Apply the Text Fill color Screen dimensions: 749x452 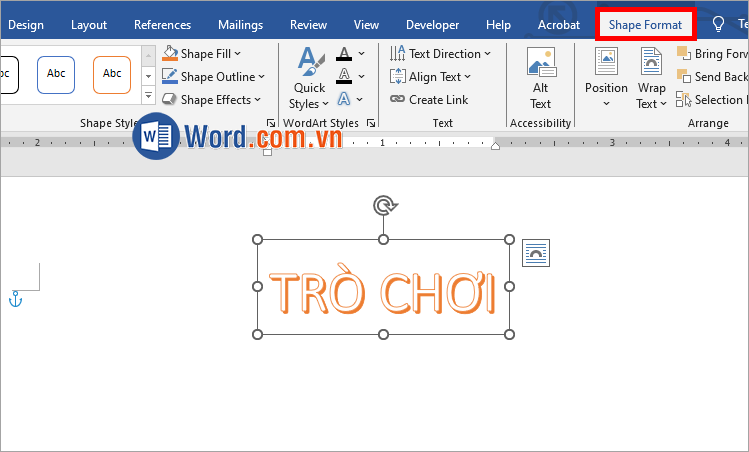[x=344, y=54]
